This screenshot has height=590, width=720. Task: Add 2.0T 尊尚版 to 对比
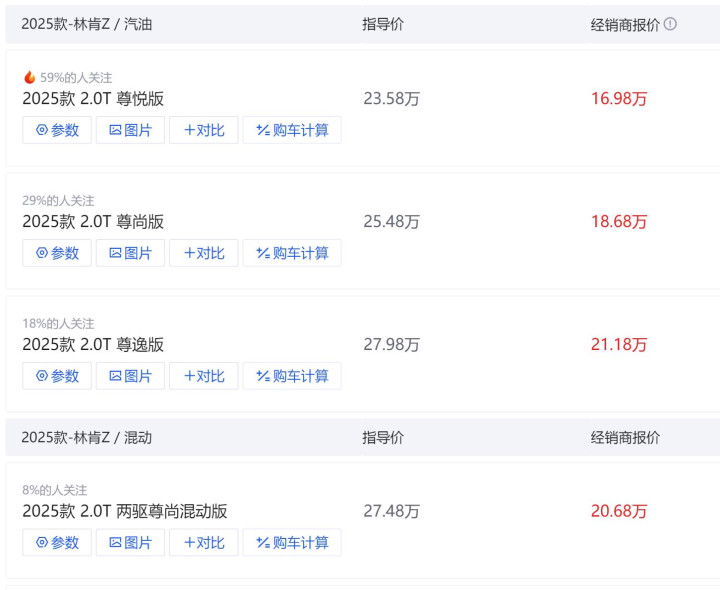click(204, 253)
